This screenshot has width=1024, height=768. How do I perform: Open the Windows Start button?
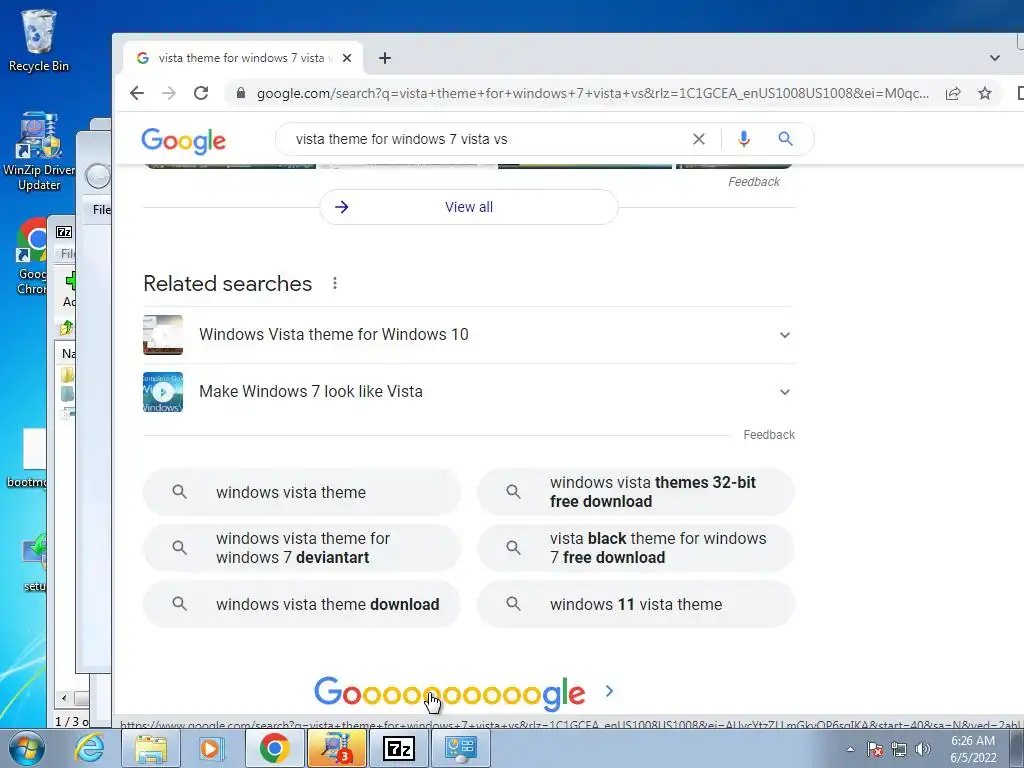26,748
